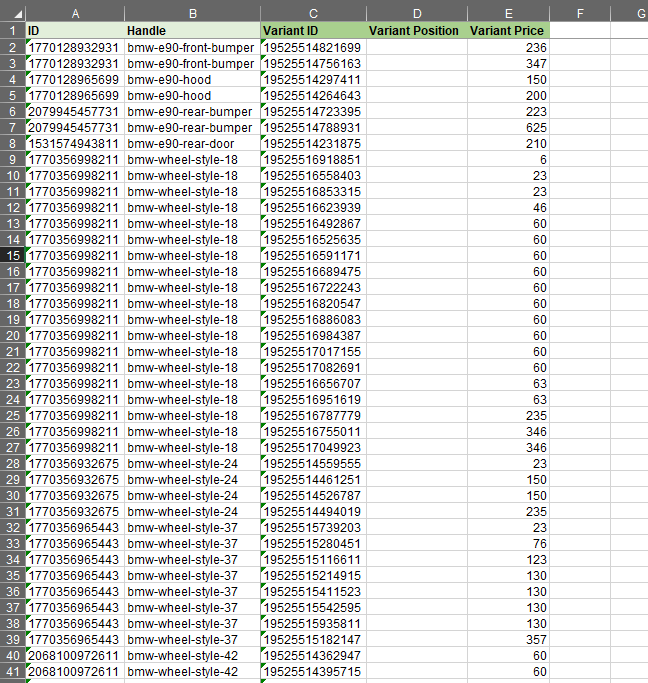
Task: Select column D header
Action: point(417,14)
